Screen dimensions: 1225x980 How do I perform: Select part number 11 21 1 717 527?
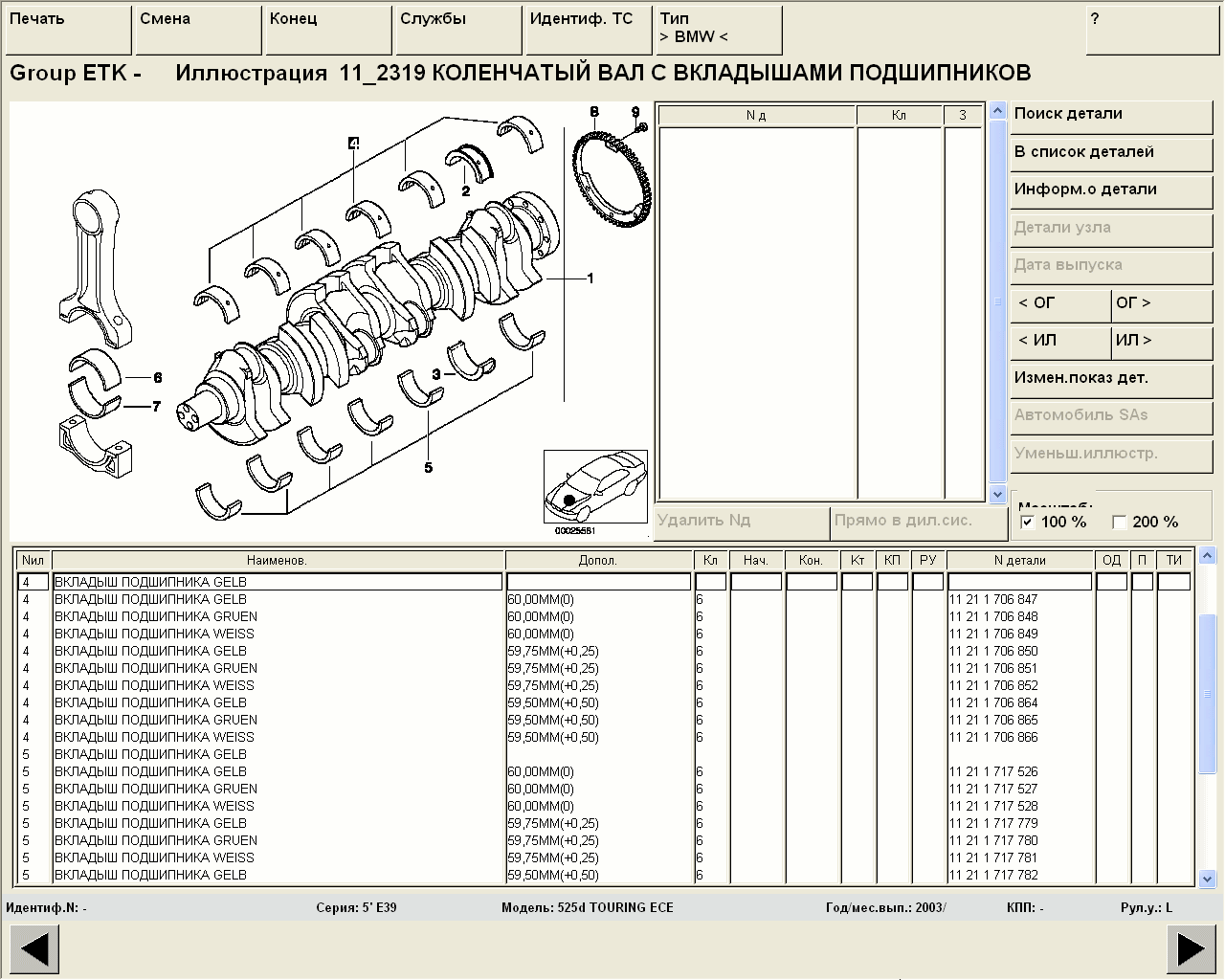point(993,789)
